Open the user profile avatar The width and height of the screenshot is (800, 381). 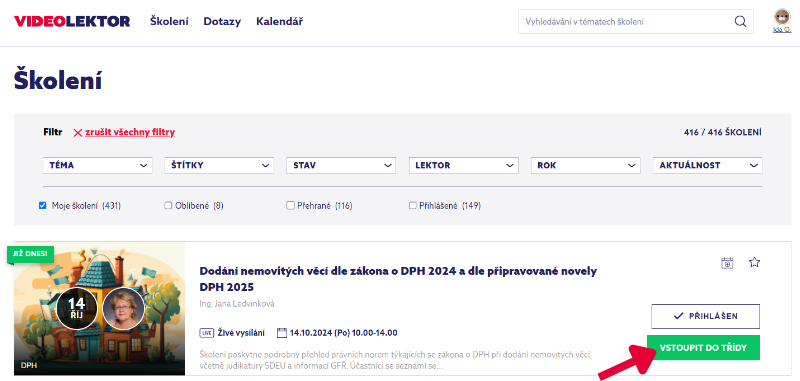[782, 17]
